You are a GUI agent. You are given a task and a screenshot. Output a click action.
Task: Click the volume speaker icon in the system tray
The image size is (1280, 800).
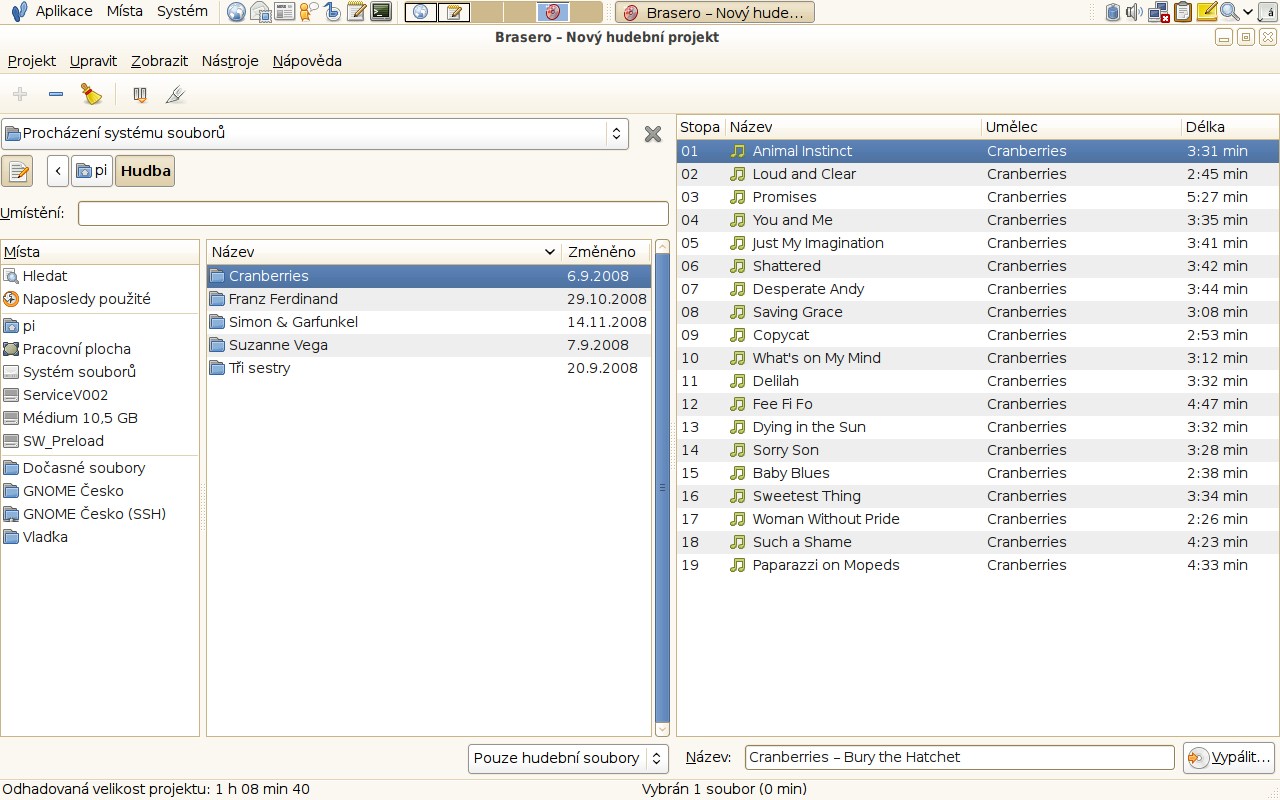1134,12
